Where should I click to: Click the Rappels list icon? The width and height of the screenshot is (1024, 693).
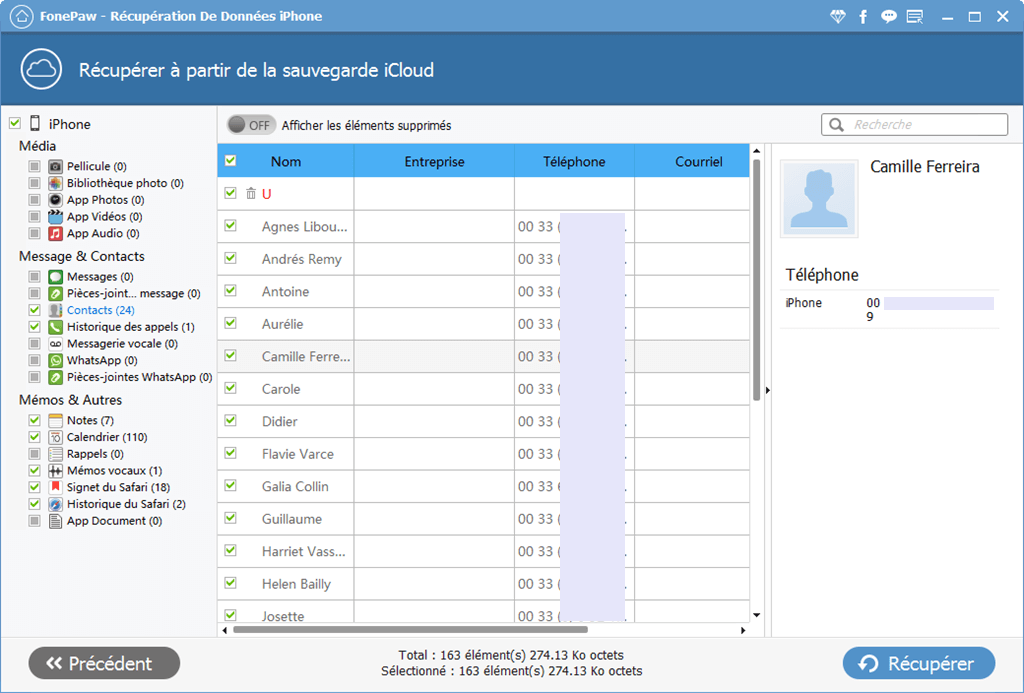(x=56, y=454)
